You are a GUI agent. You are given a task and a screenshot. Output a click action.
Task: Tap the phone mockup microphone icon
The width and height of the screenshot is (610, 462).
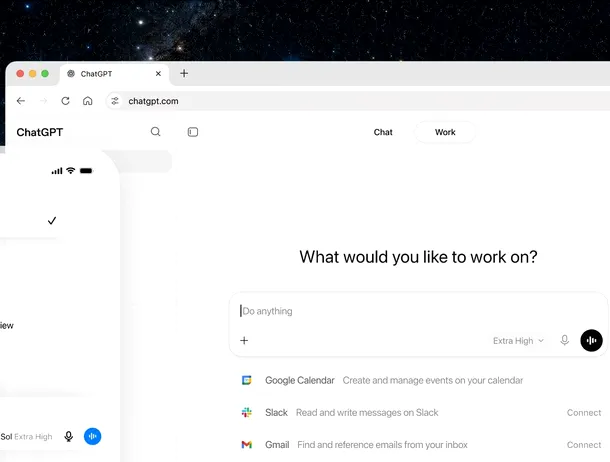pos(68,436)
